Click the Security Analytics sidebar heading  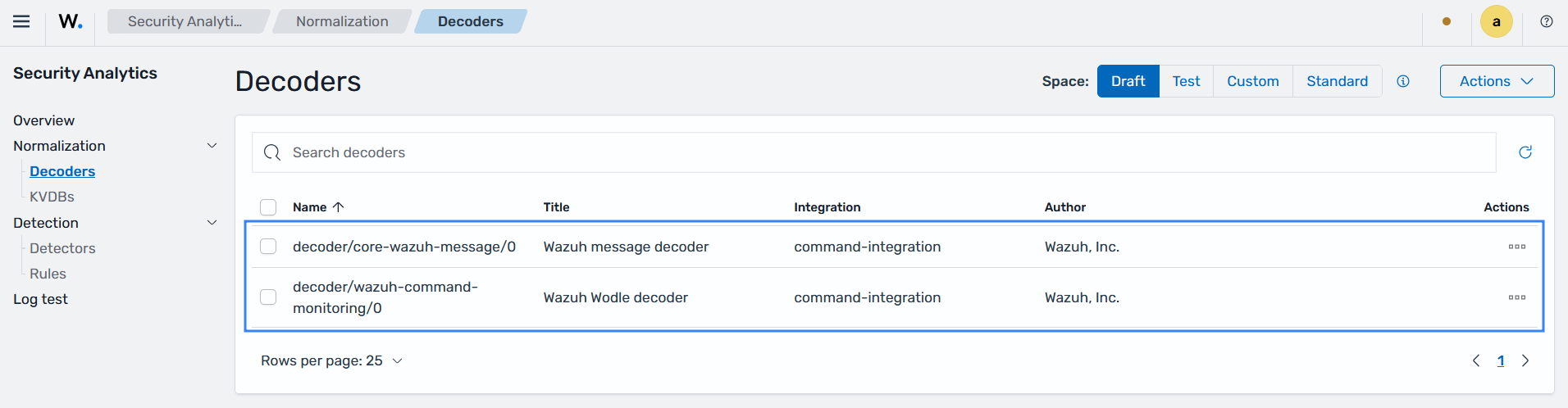point(85,73)
